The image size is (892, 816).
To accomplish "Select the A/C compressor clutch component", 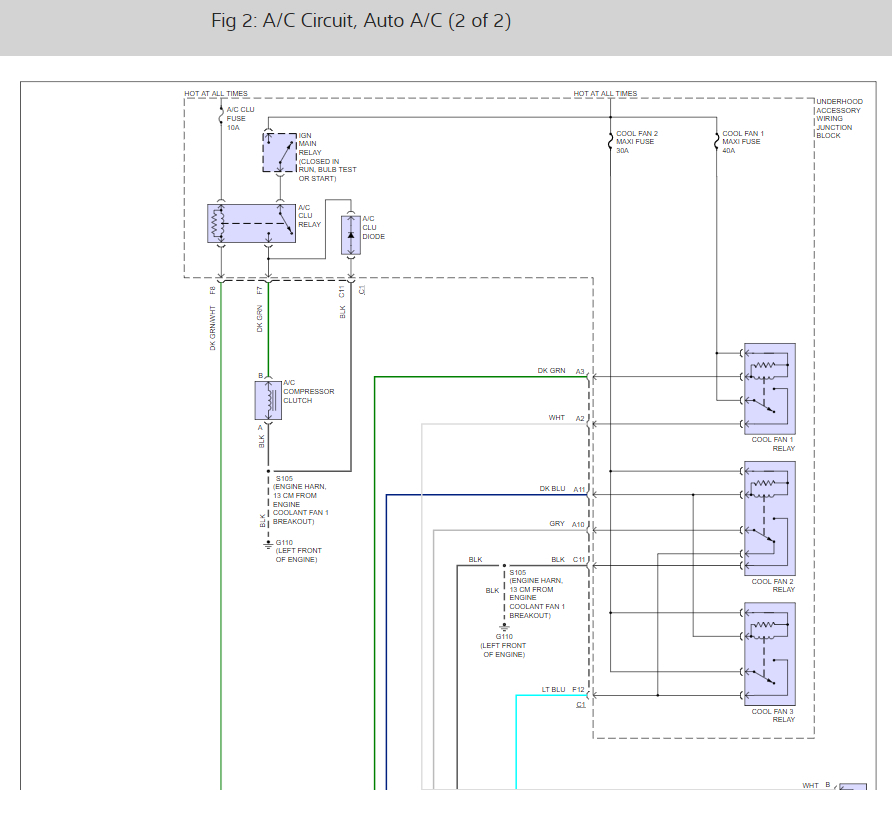I will point(268,400).
